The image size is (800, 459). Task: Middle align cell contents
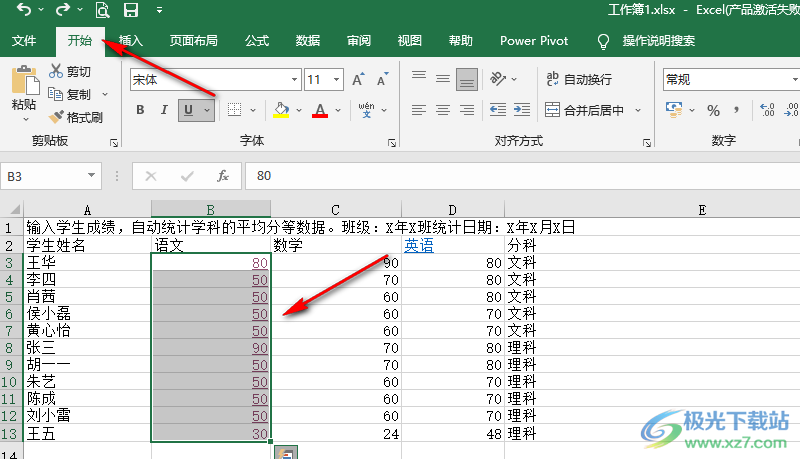[443, 79]
